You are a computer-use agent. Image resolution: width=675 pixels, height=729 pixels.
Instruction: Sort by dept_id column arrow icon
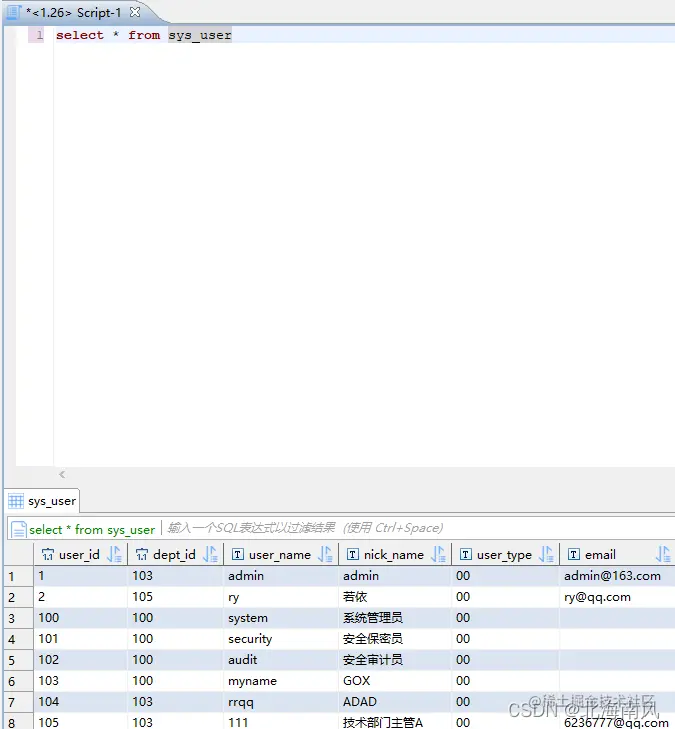[210, 554]
